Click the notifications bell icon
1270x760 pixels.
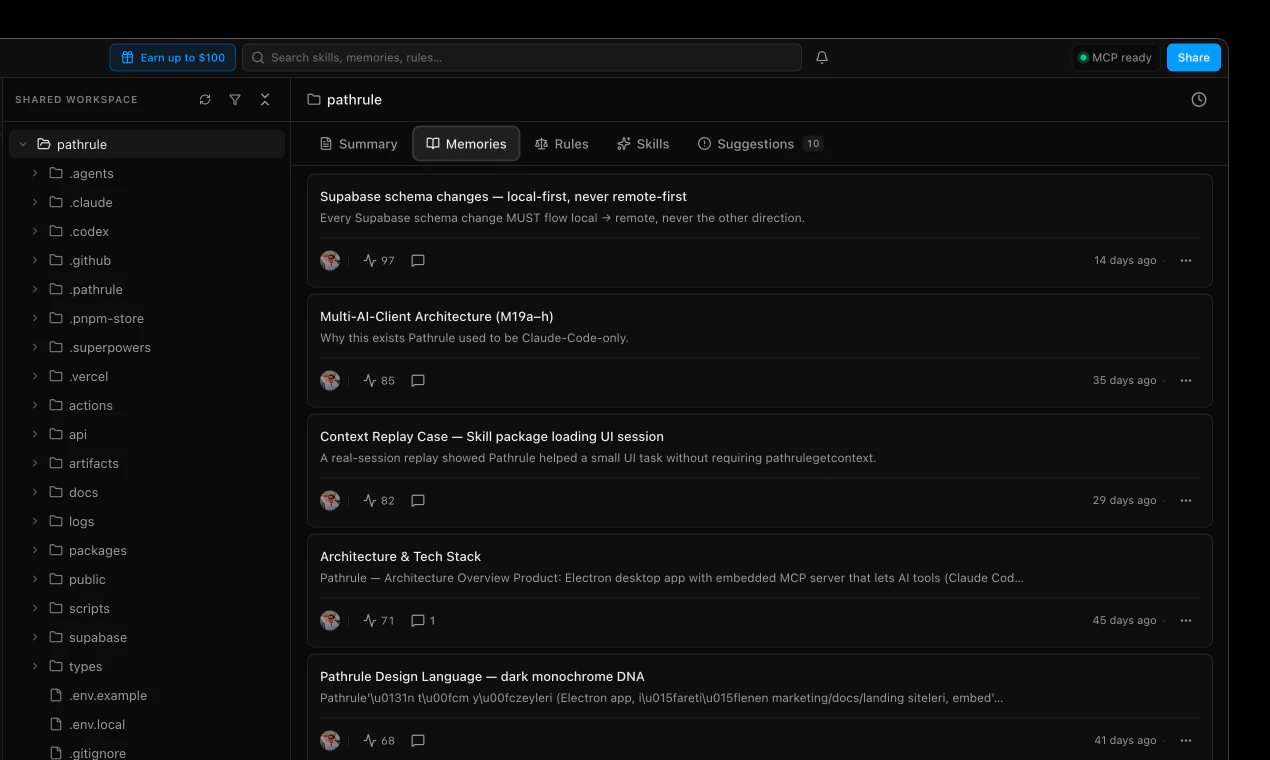822,58
